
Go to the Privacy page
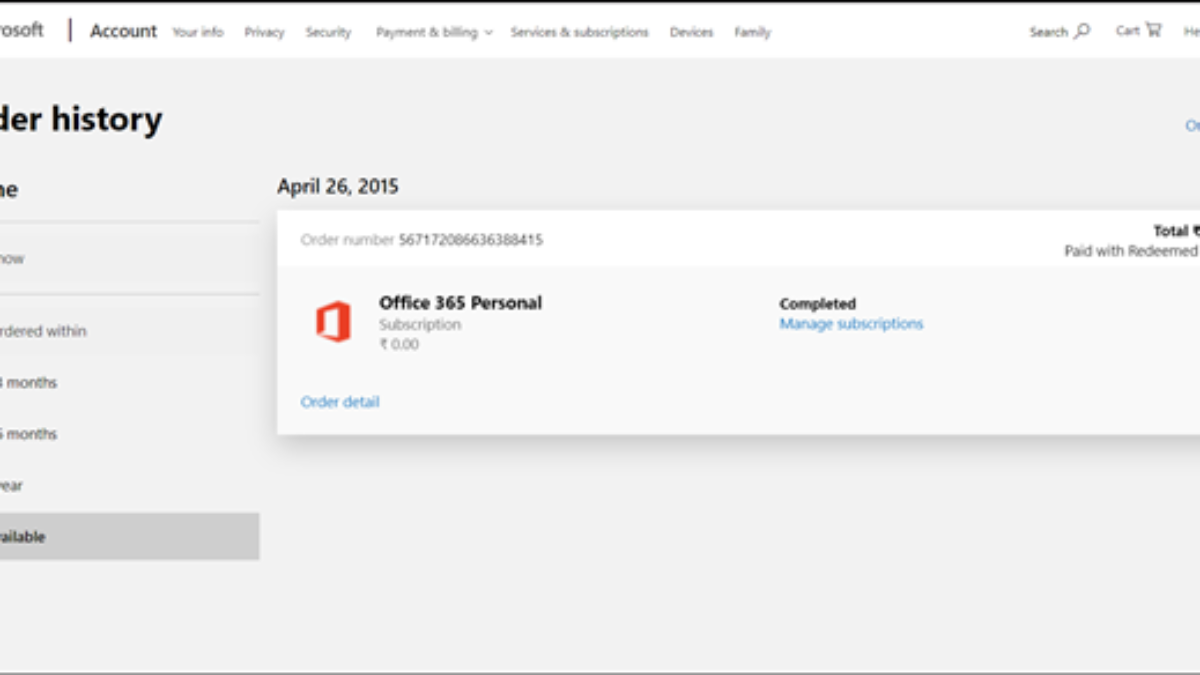[x=264, y=32]
